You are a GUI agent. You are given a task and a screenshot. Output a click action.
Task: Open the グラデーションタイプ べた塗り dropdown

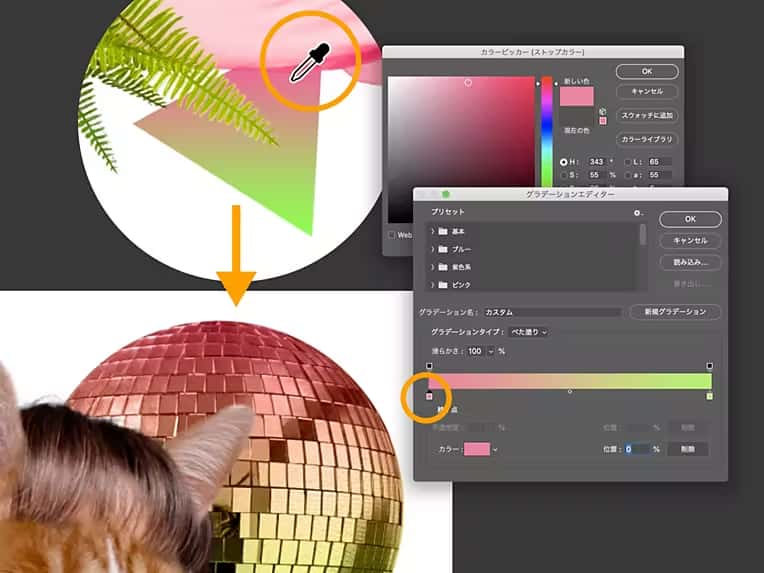pos(529,332)
